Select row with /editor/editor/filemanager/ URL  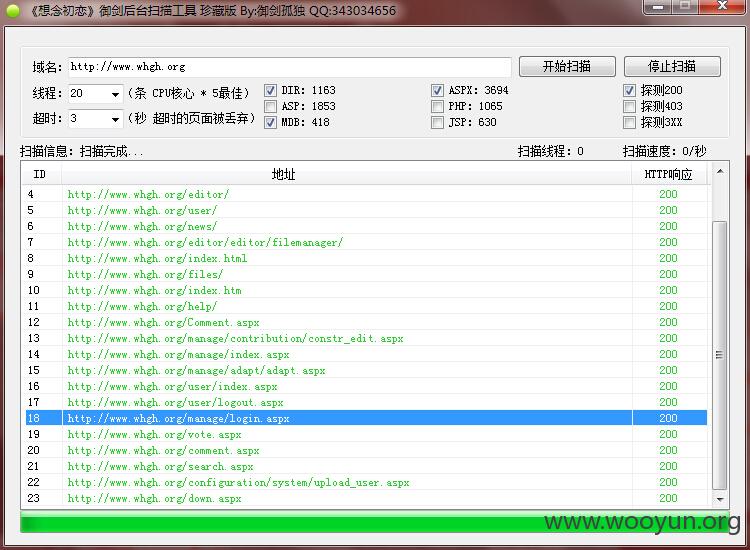(x=366, y=242)
